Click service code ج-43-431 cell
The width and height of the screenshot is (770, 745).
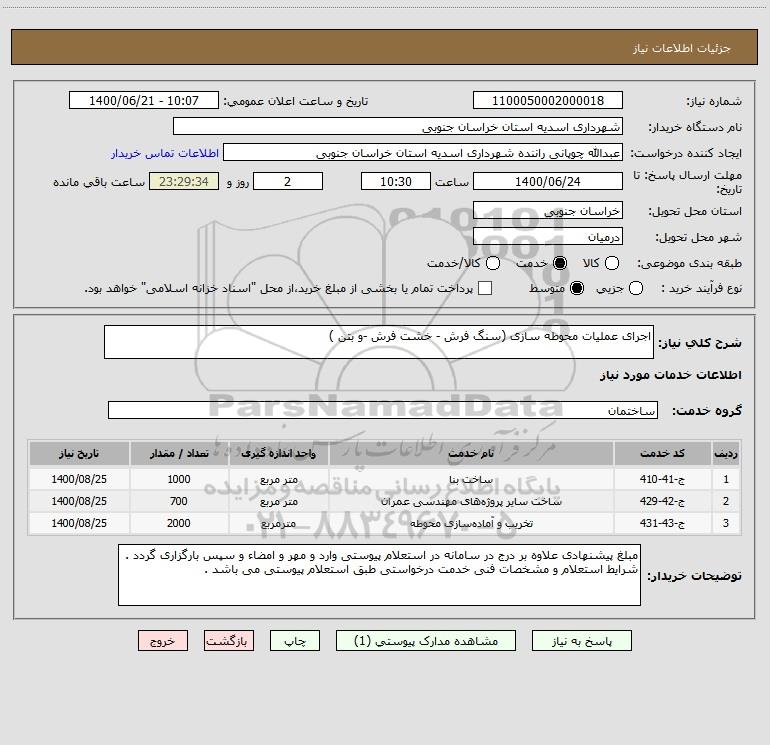point(662,524)
